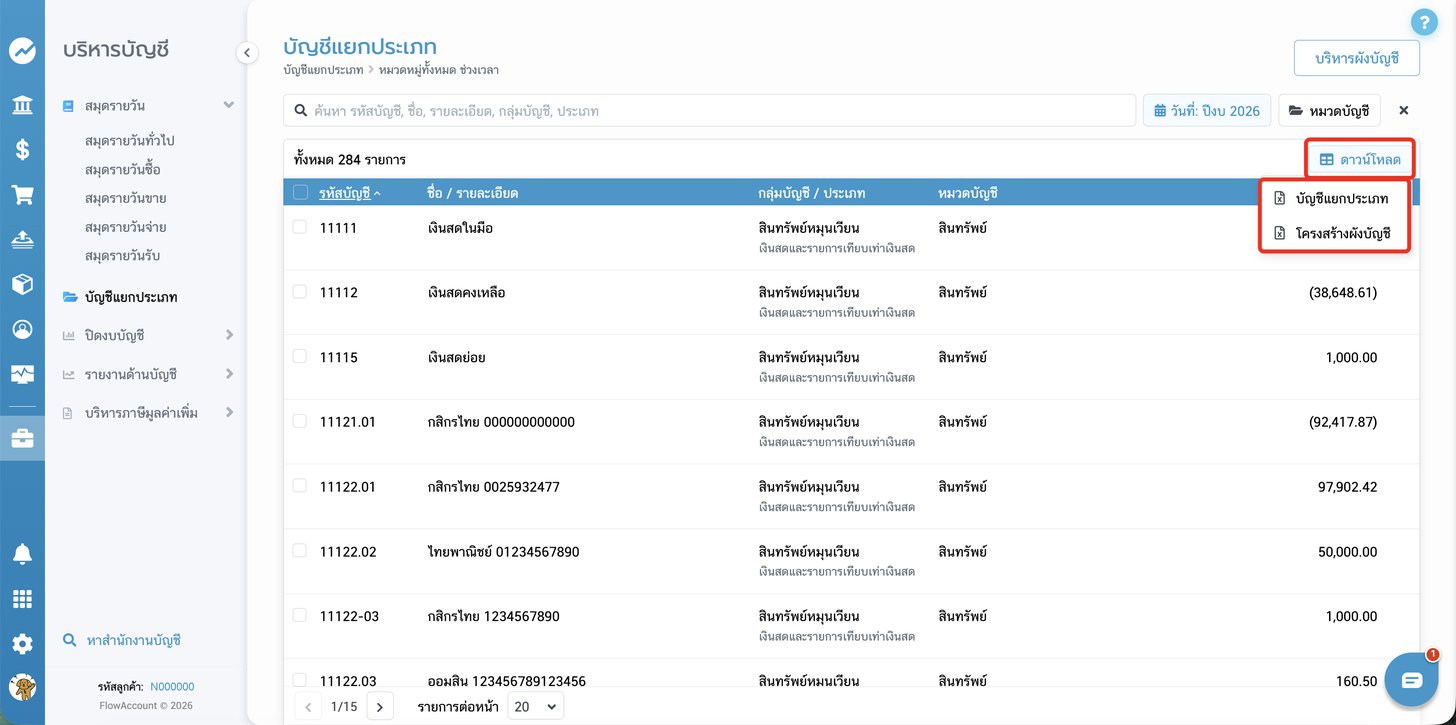Open the monitor reports icon in sidebar
The image size is (1456, 725).
pyautogui.click(x=22, y=374)
